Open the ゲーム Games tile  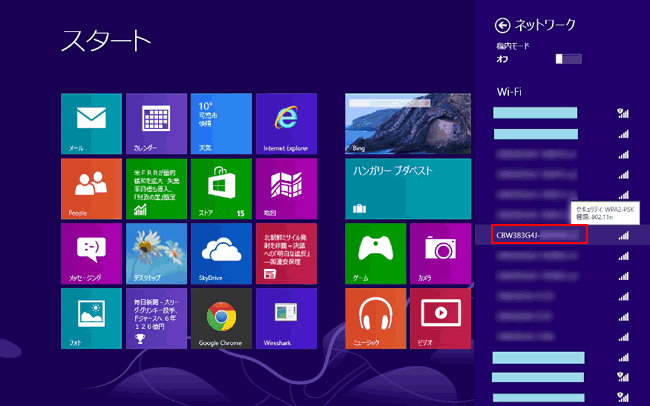point(376,254)
